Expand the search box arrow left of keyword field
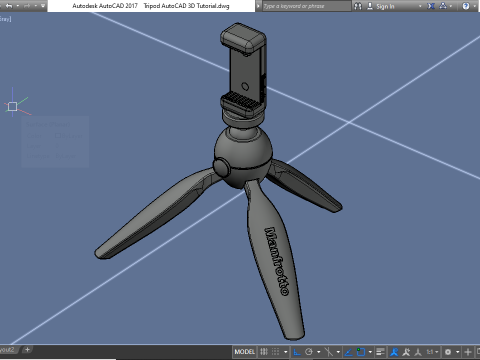 coord(258,6)
